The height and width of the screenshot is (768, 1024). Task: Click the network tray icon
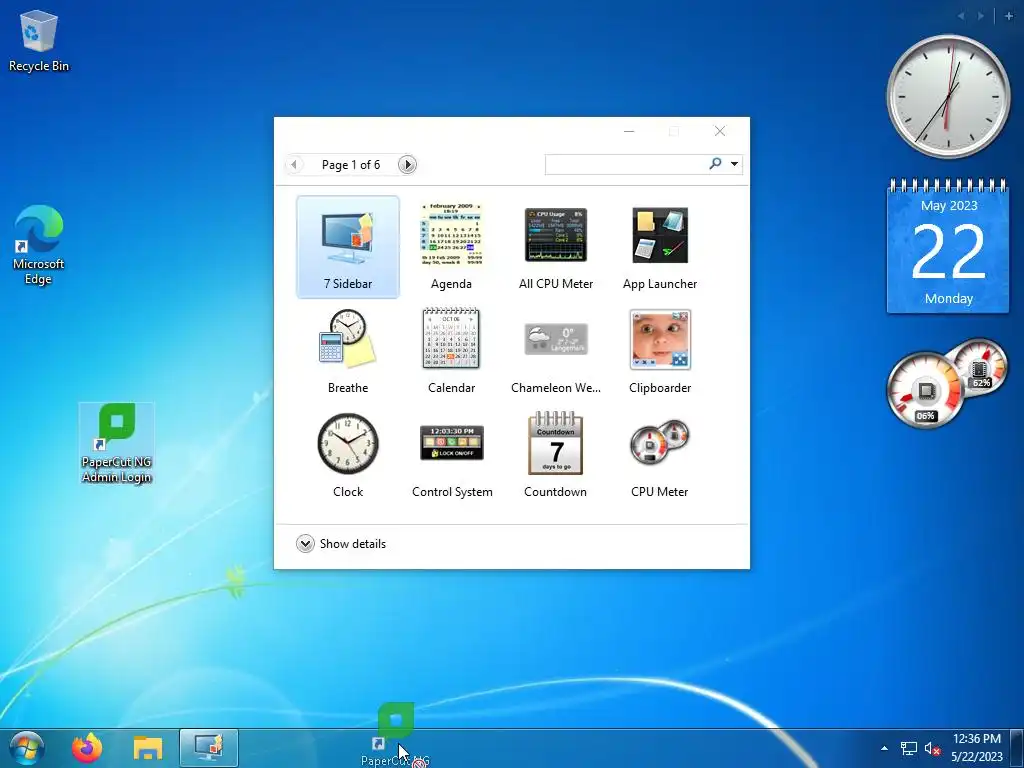click(x=908, y=748)
